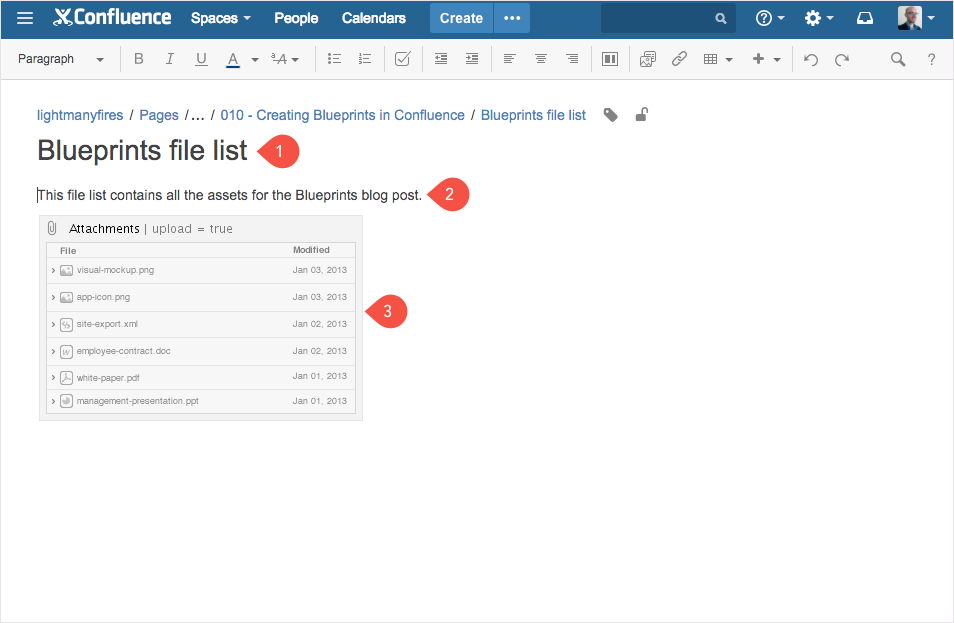The width and height of the screenshot is (954, 623).
Task: Insert a numbered list
Action: point(365,59)
